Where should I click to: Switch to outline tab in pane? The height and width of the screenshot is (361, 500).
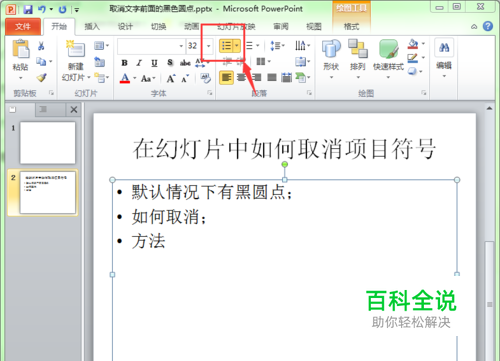click(x=43, y=109)
